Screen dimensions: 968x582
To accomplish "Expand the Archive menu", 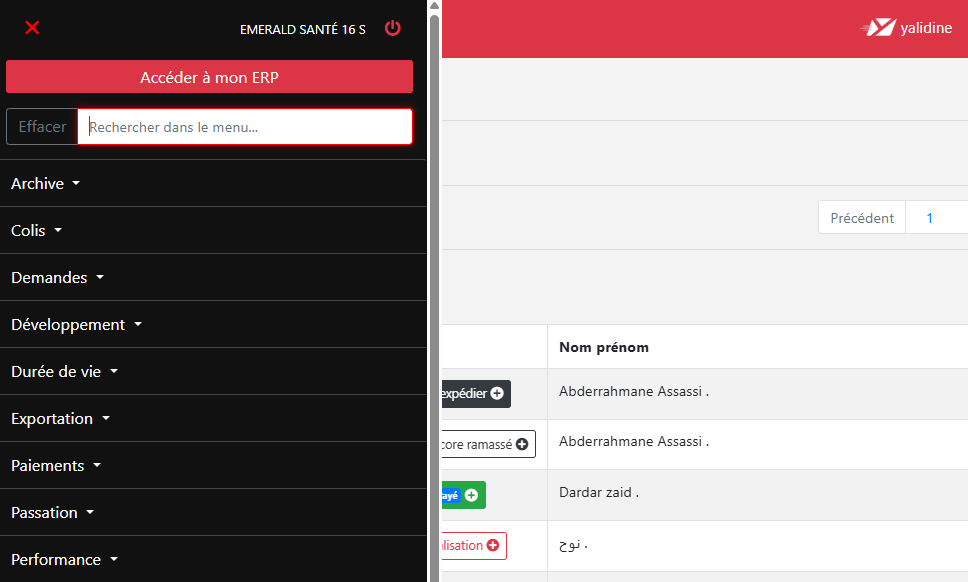I will click(213, 183).
